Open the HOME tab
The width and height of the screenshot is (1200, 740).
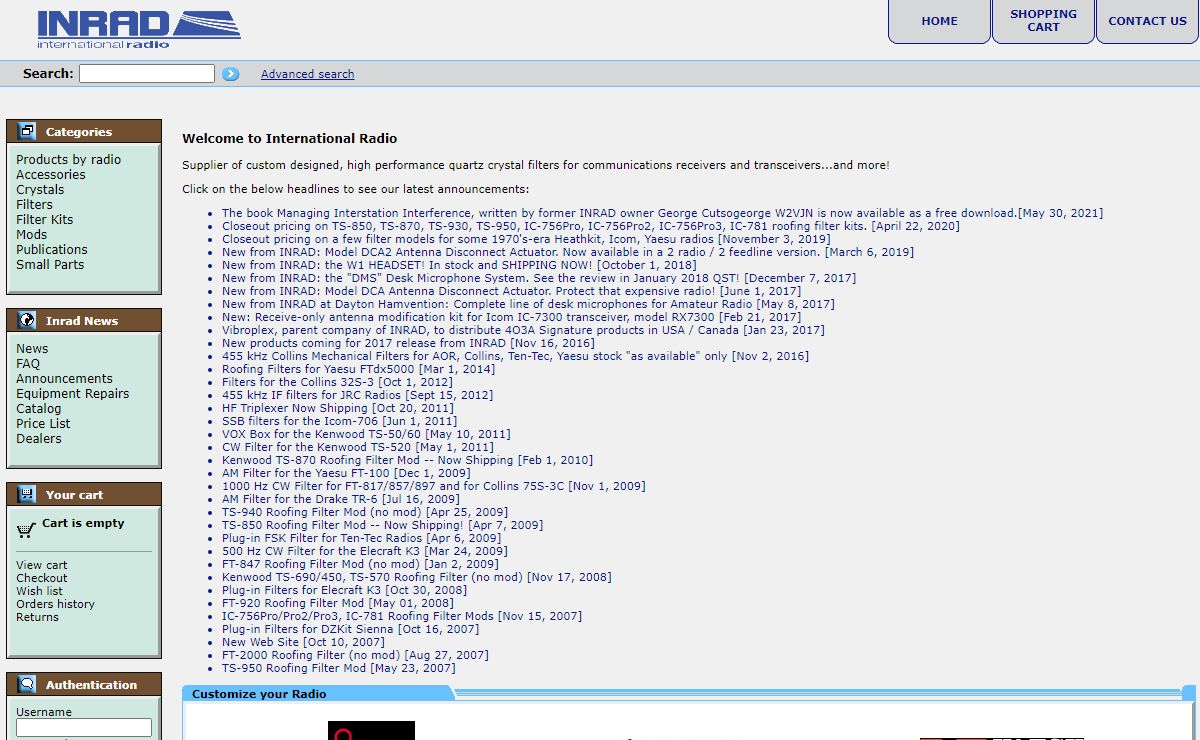(x=939, y=21)
